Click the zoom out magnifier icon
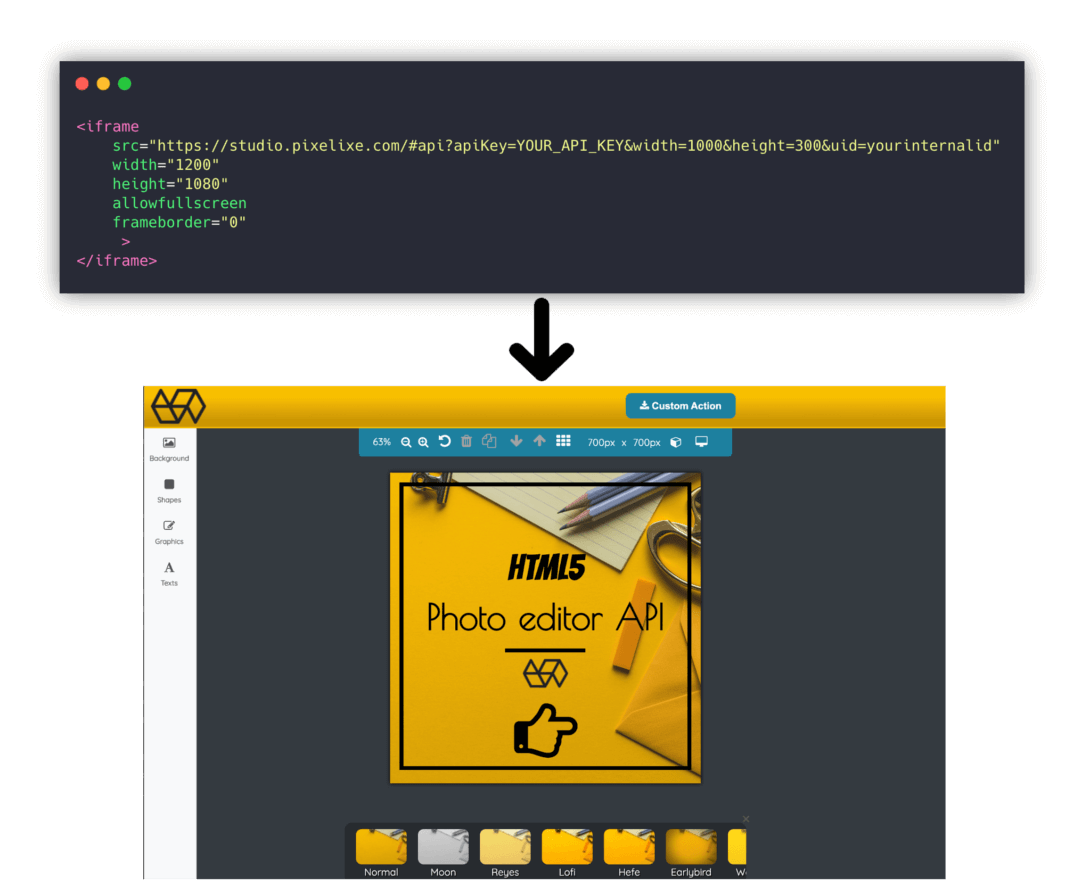Image resolution: width=1086 pixels, height=885 pixels. 405,441
